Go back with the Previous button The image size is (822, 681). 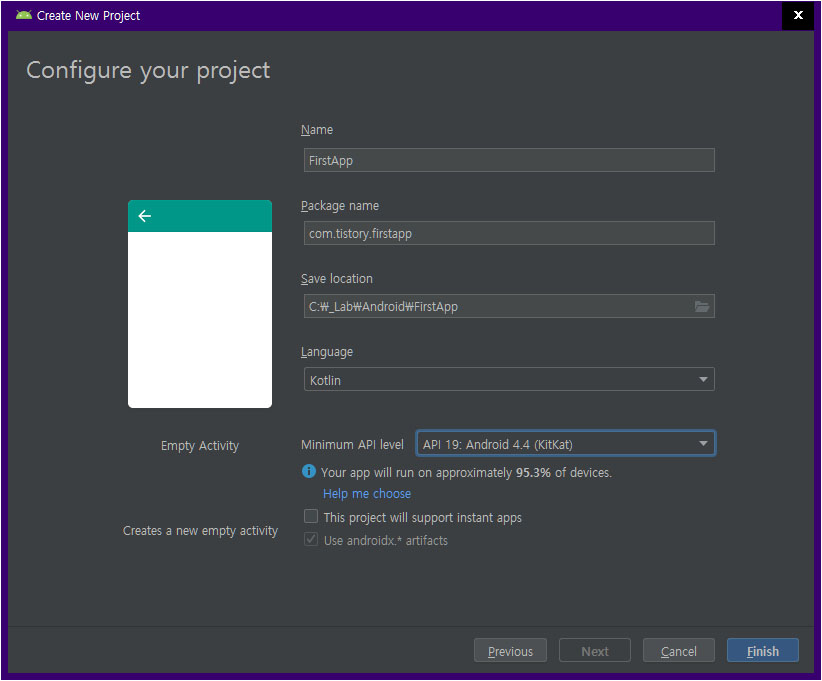tap(510, 651)
